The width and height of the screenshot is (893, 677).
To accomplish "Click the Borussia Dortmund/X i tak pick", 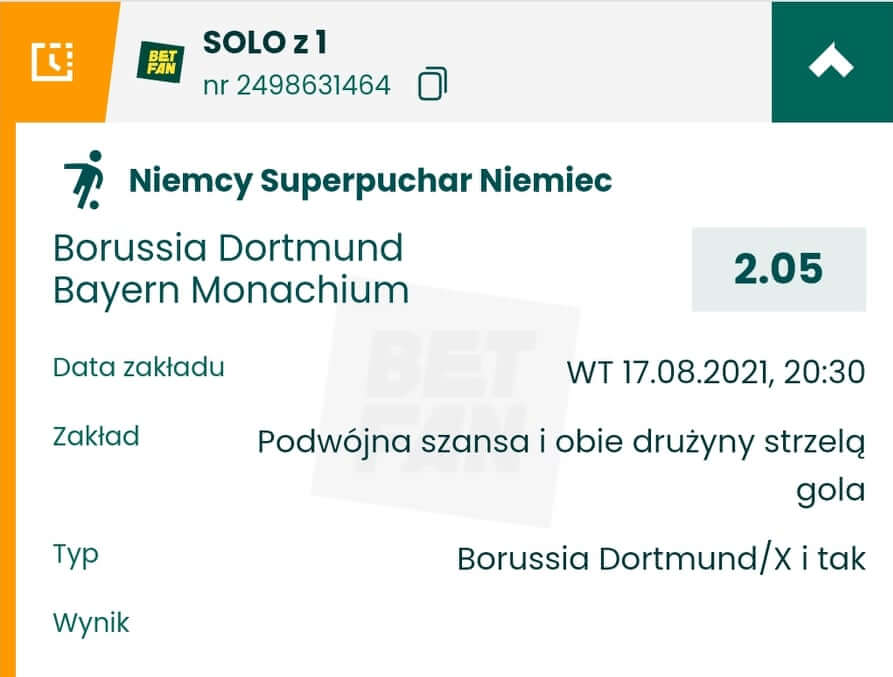I will [661, 558].
